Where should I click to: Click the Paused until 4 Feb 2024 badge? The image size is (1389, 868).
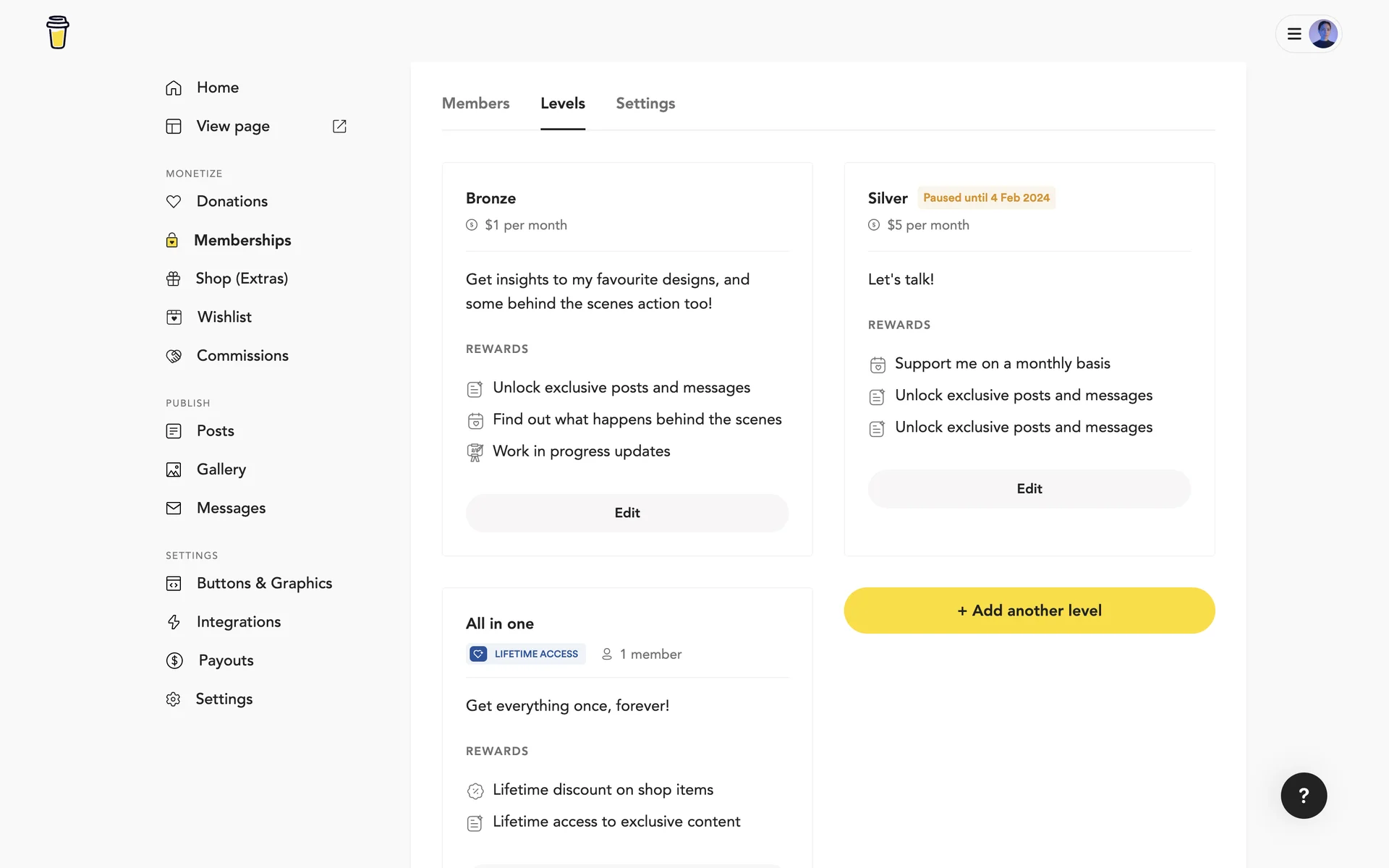point(986,197)
